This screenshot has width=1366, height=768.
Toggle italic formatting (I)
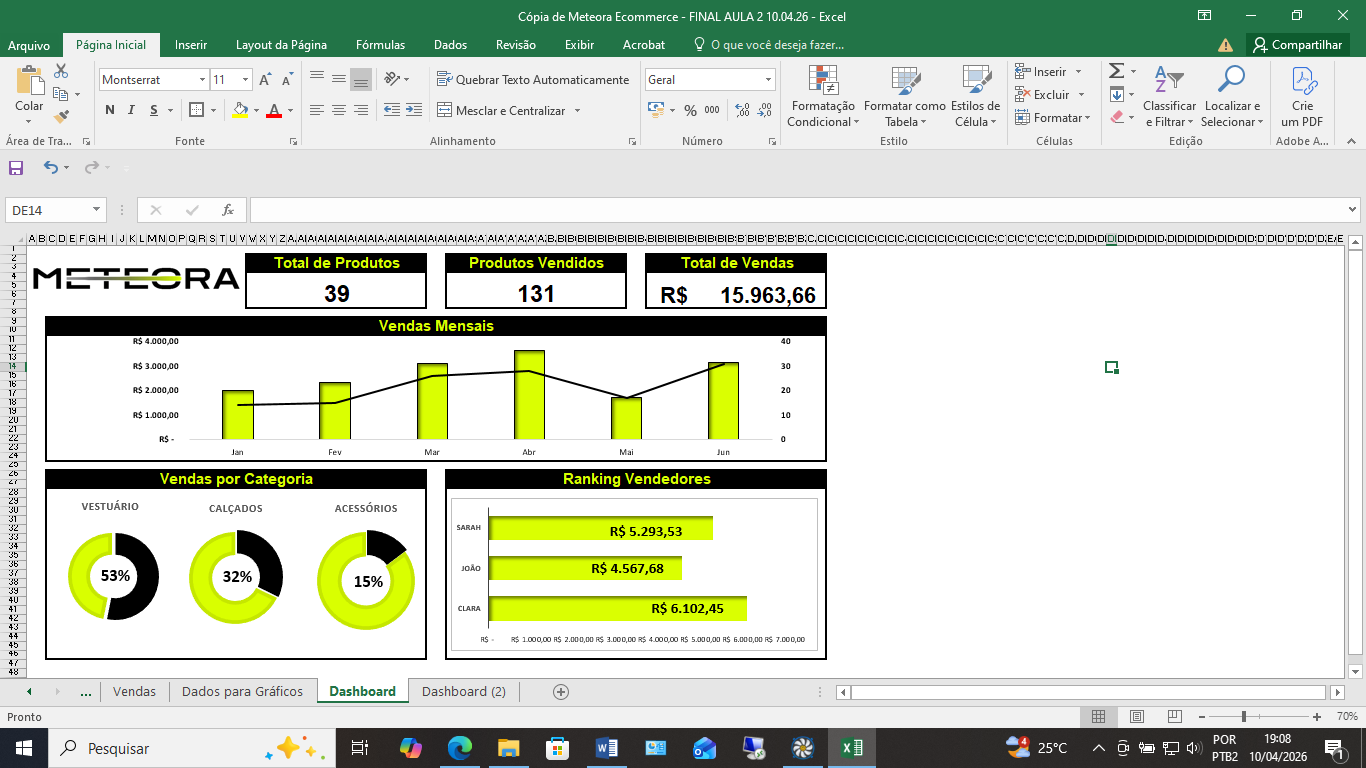coord(132,110)
